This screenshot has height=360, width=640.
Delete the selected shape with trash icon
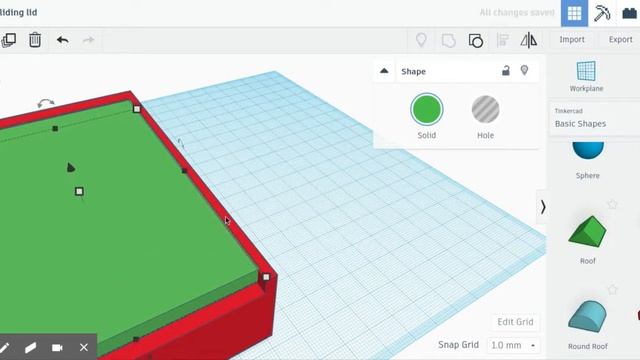click(35, 40)
